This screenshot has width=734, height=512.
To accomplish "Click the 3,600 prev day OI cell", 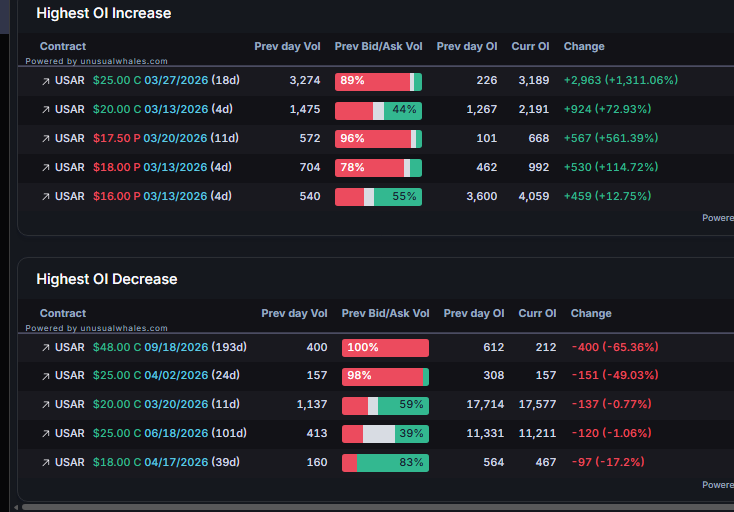I will (x=482, y=196).
